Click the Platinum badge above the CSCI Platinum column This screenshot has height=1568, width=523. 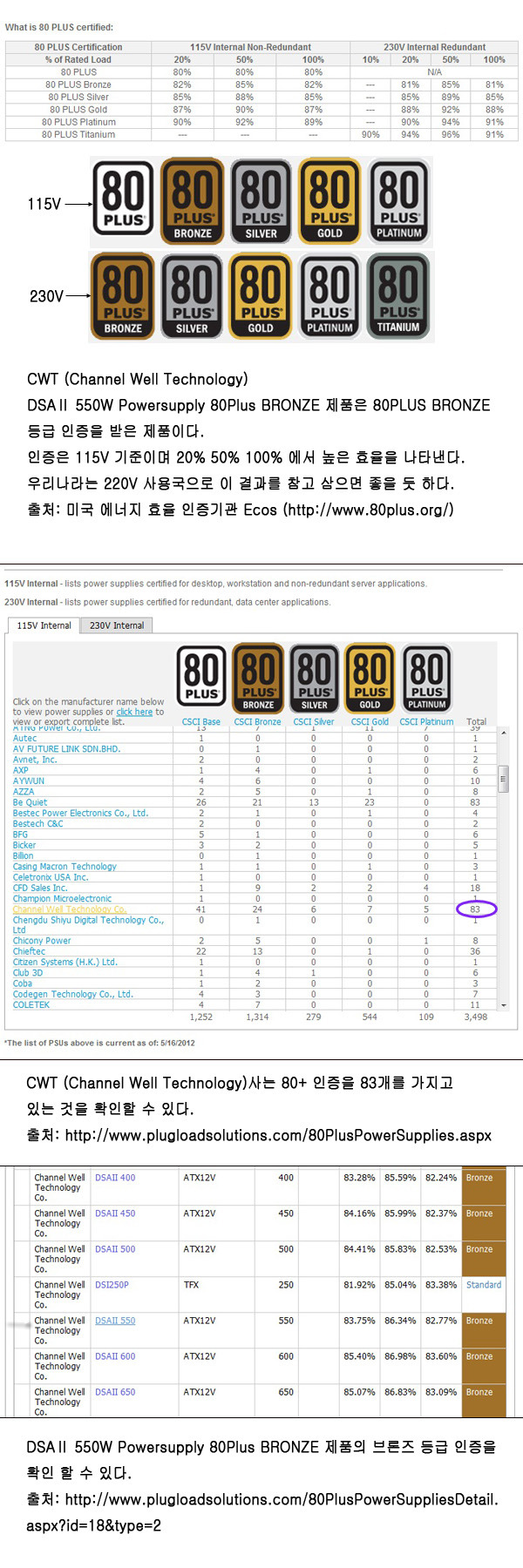point(426,679)
